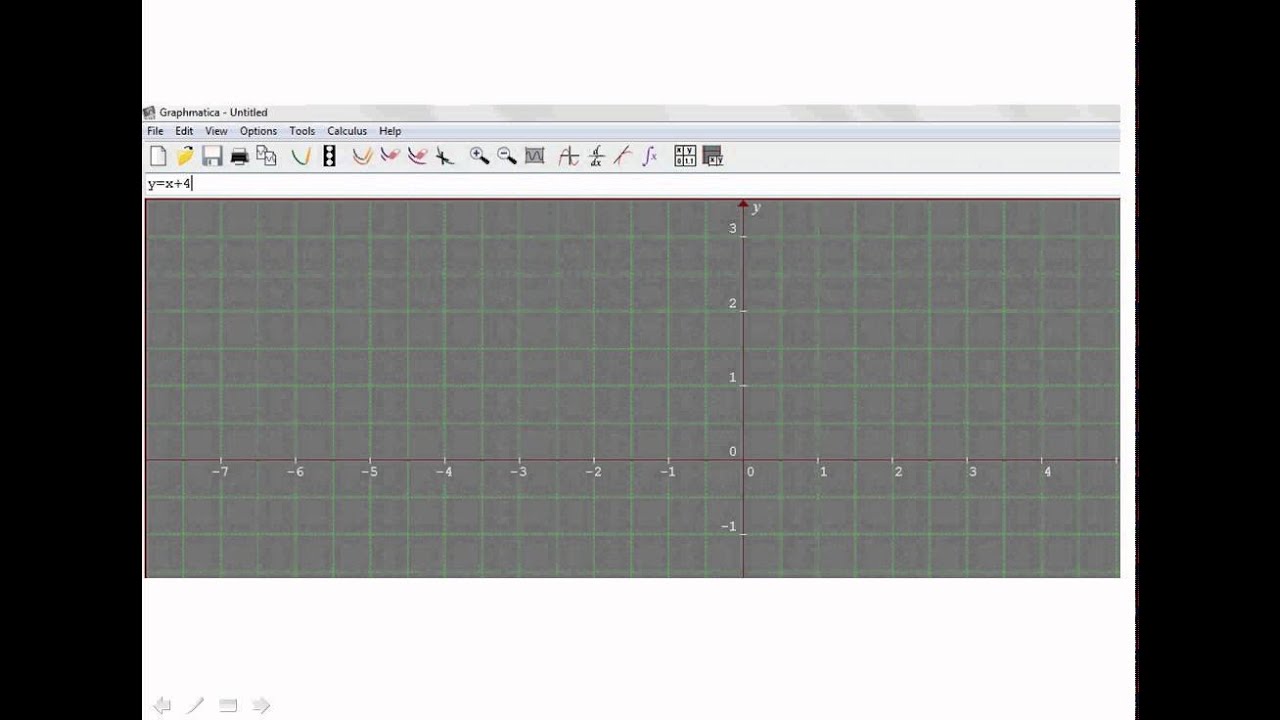
Task: Click the x-axis label -3
Action: (518, 472)
